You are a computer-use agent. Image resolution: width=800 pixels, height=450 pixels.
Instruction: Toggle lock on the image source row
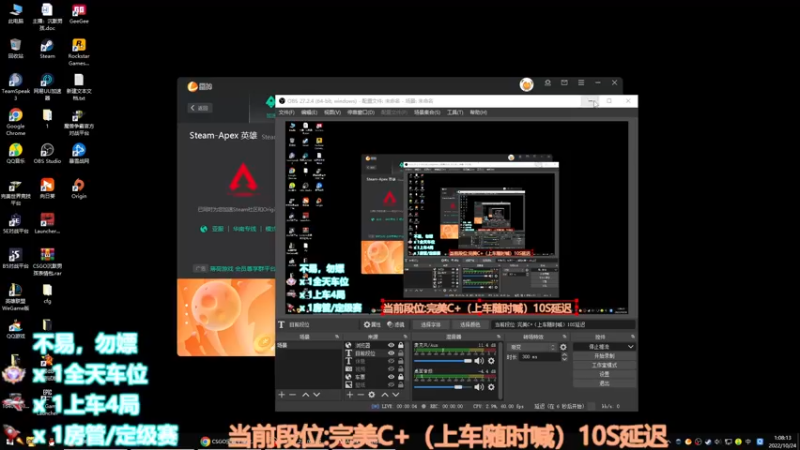pyautogui.click(x=401, y=385)
